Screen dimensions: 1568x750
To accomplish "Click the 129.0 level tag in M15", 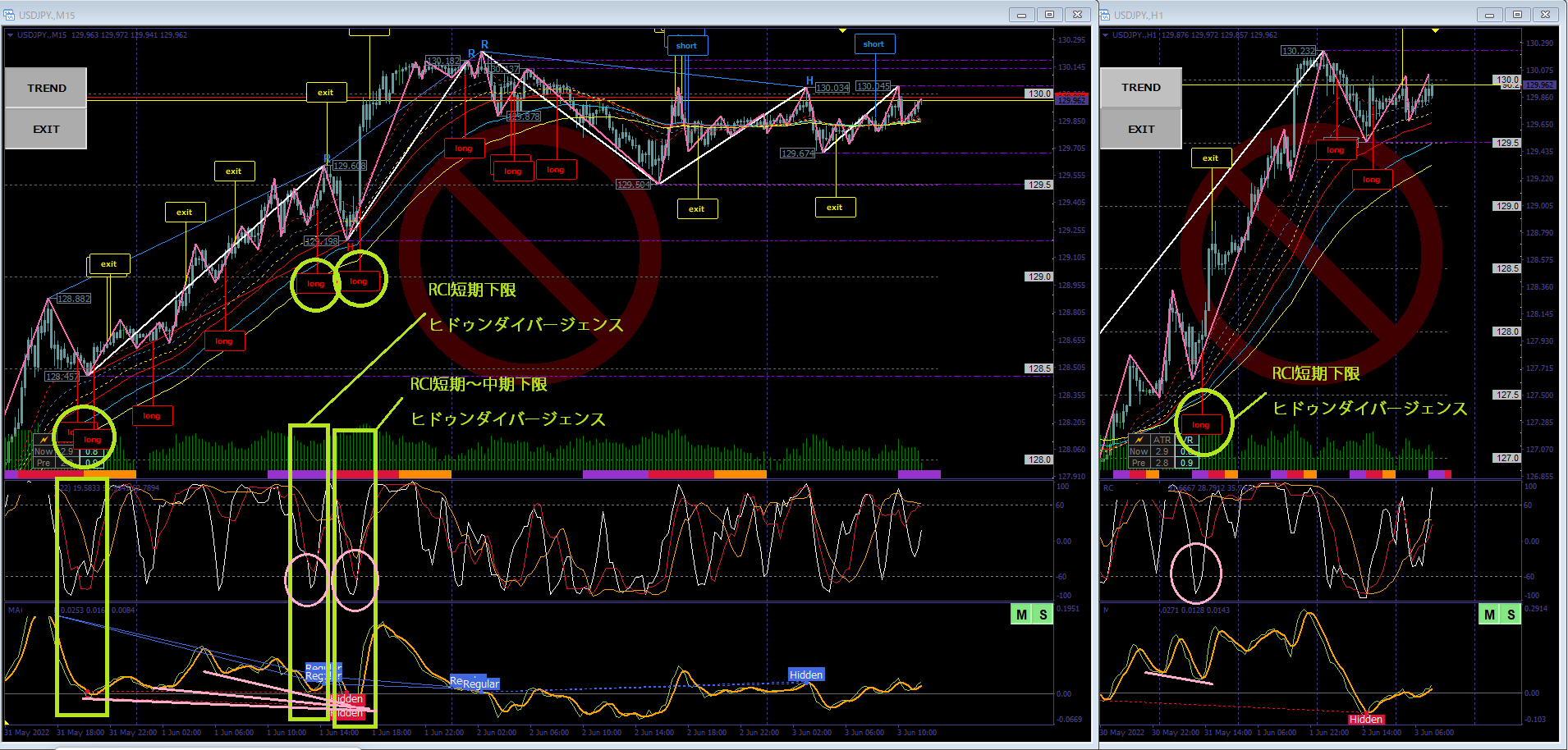I will [1038, 277].
